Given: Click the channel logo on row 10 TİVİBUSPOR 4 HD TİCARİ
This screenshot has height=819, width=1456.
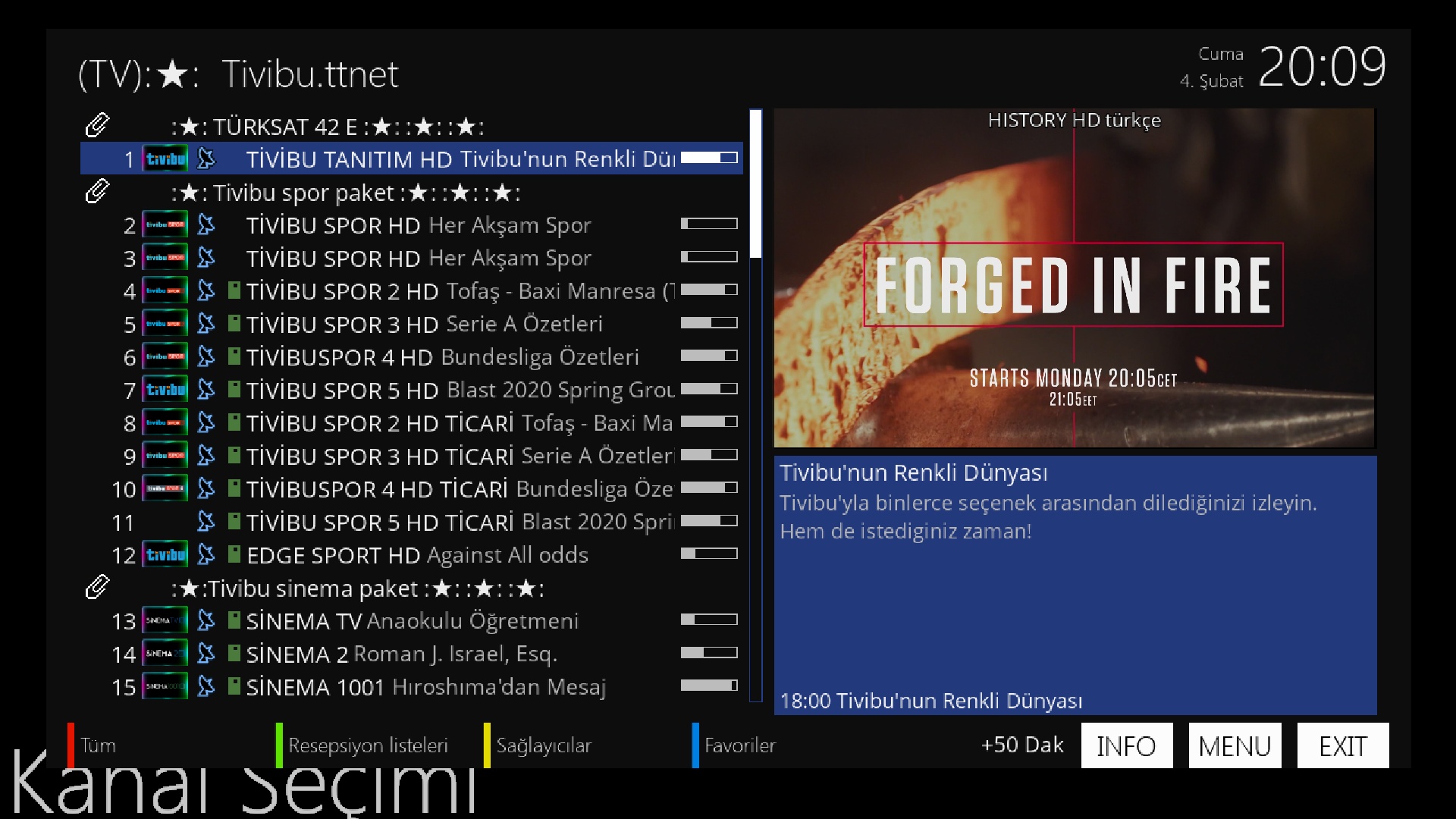Looking at the screenshot, I should [x=165, y=488].
